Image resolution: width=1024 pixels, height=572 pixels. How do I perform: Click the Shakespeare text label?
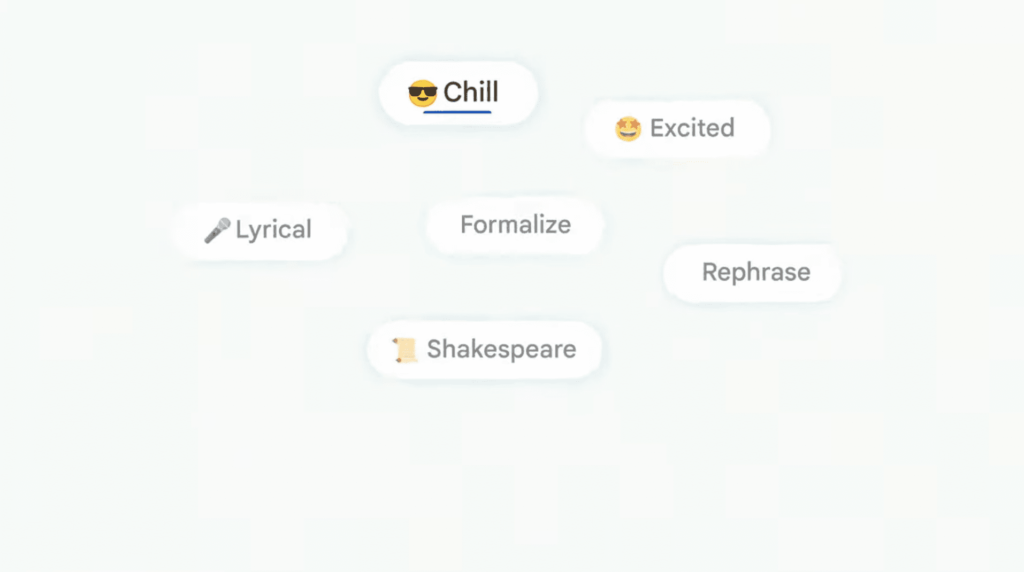click(x=502, y=349)
